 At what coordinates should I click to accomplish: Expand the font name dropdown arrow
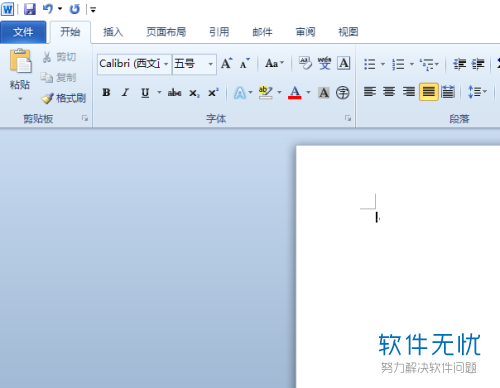pos(166,64)
